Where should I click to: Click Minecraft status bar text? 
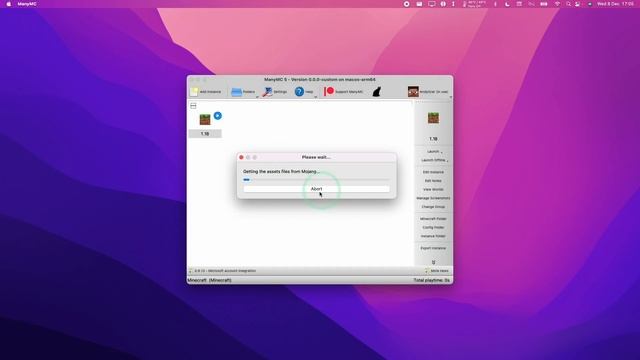click(209, 280)
